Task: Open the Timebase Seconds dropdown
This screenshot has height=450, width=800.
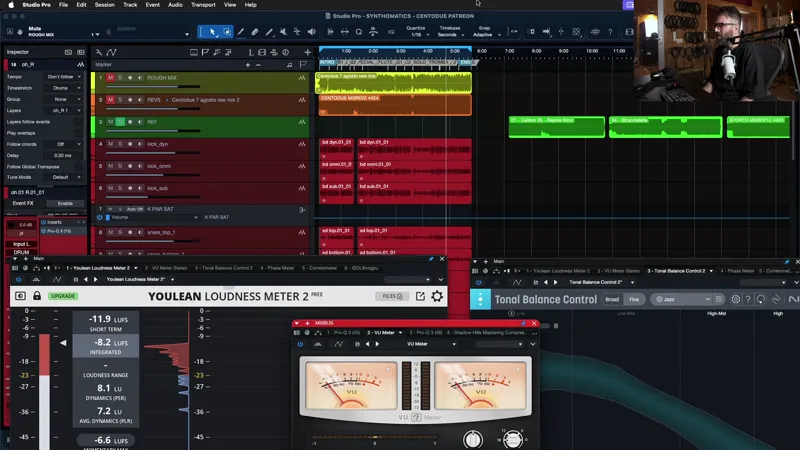Action: (451, 35)
